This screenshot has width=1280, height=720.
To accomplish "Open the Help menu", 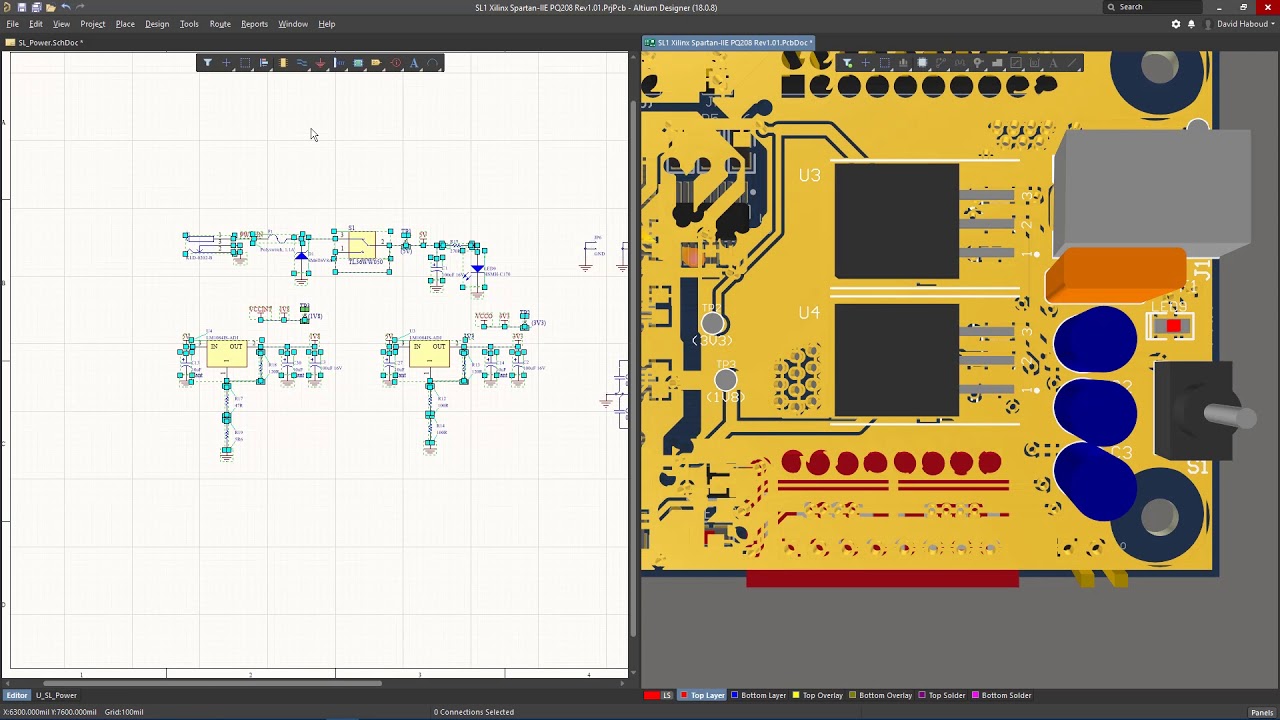I will coord(327,24).
